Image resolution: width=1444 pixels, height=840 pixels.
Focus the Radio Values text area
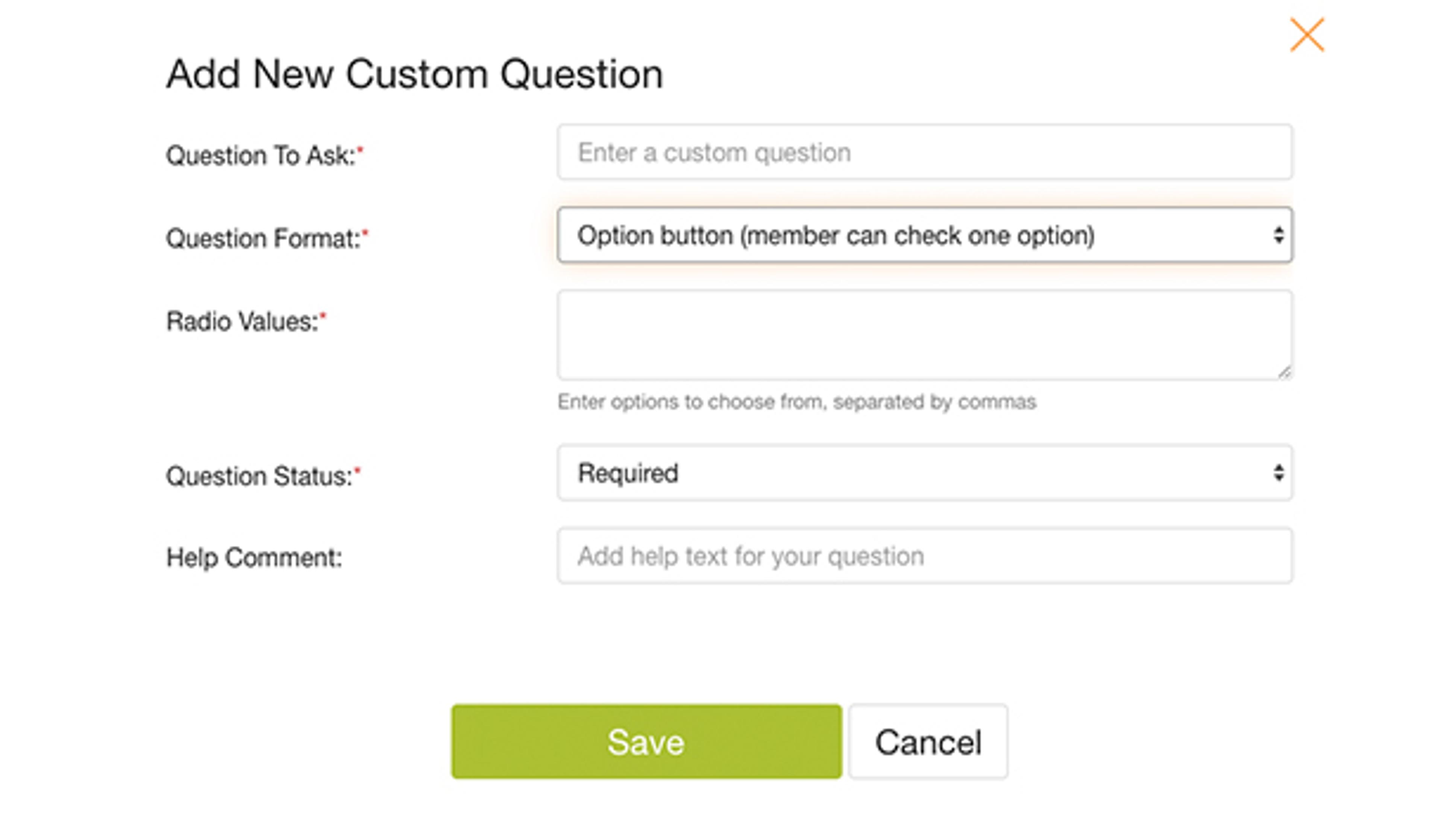click(924, 334)
